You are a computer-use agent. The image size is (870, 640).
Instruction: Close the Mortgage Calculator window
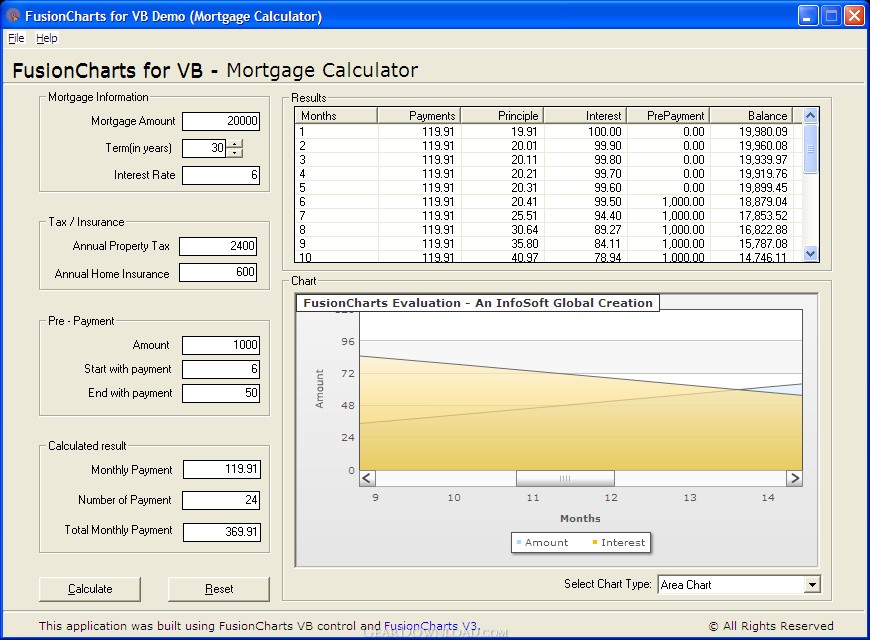pos(854,16)
